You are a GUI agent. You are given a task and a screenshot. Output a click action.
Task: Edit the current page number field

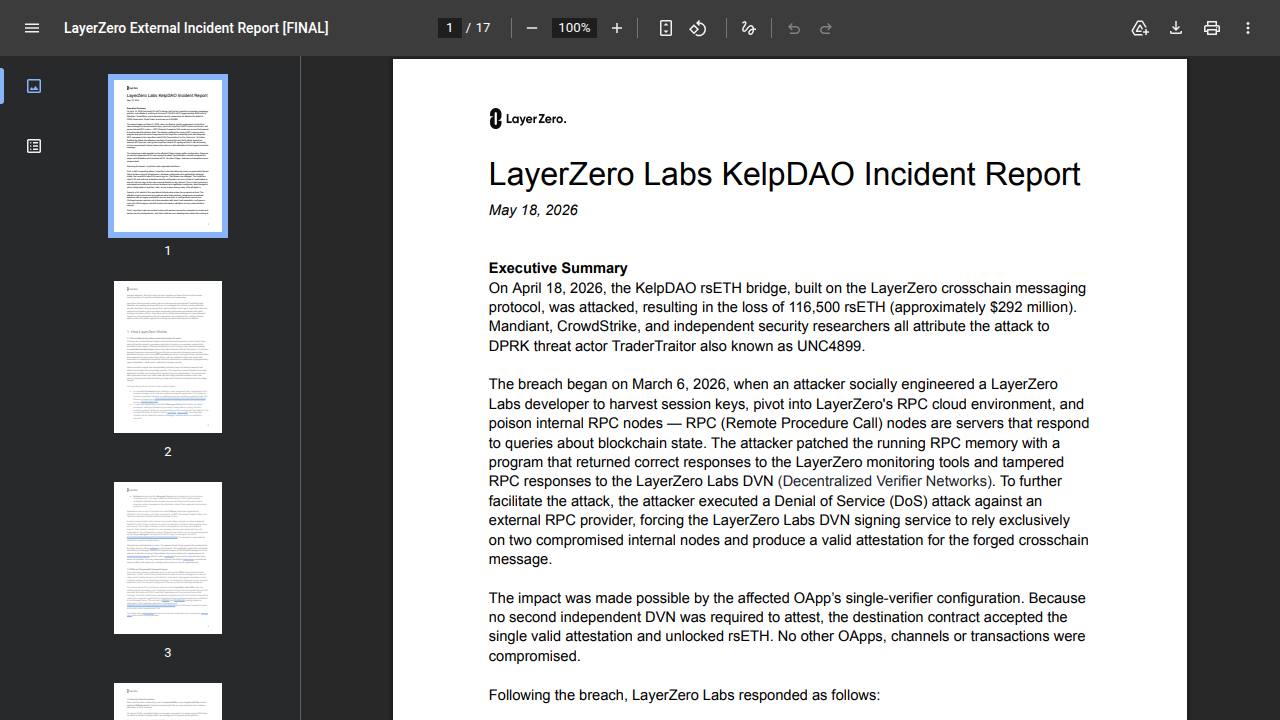point(450,28)
